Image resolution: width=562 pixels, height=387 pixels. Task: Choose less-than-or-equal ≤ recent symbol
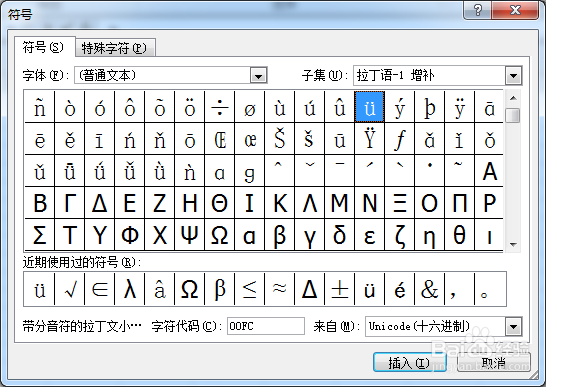pos(250,289)
